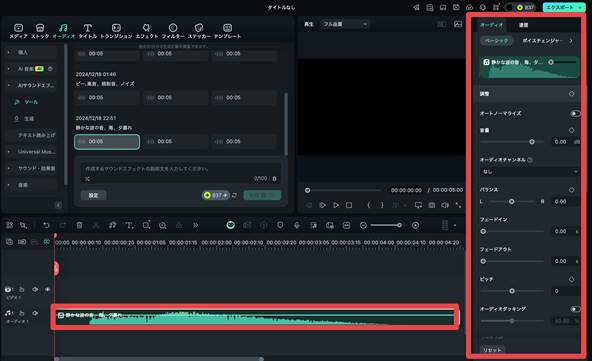
Task: Click the リセット reset button
Action: (x=492, y=350)
